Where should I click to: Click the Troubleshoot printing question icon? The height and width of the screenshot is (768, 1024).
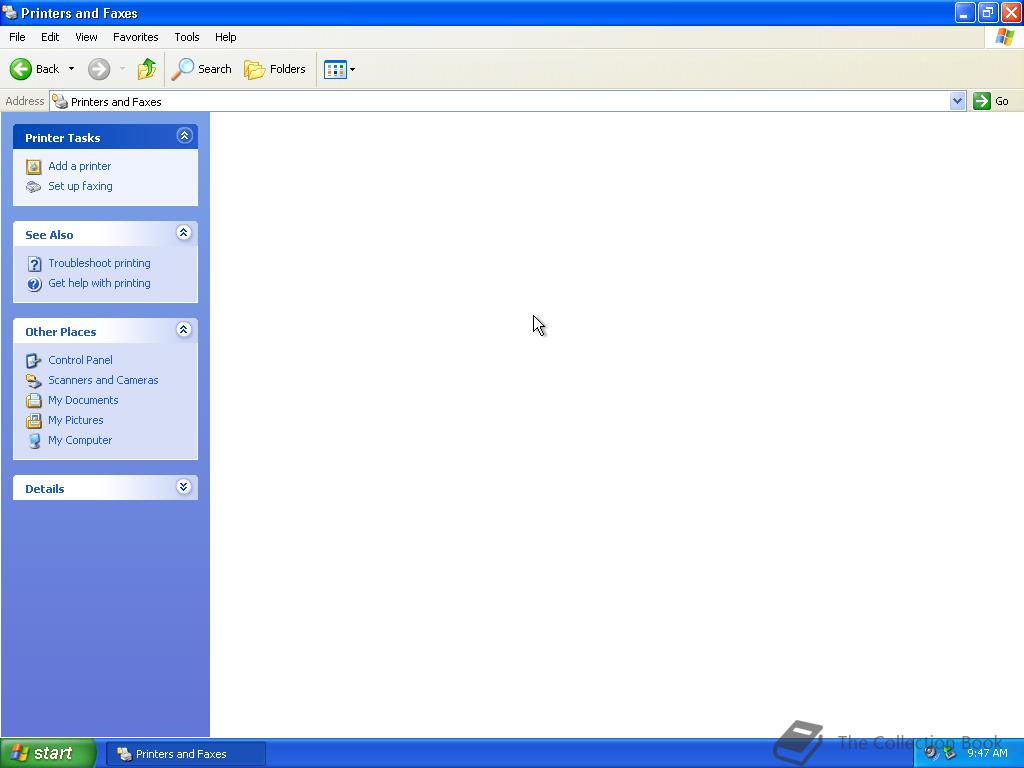[x=34, y=264]
